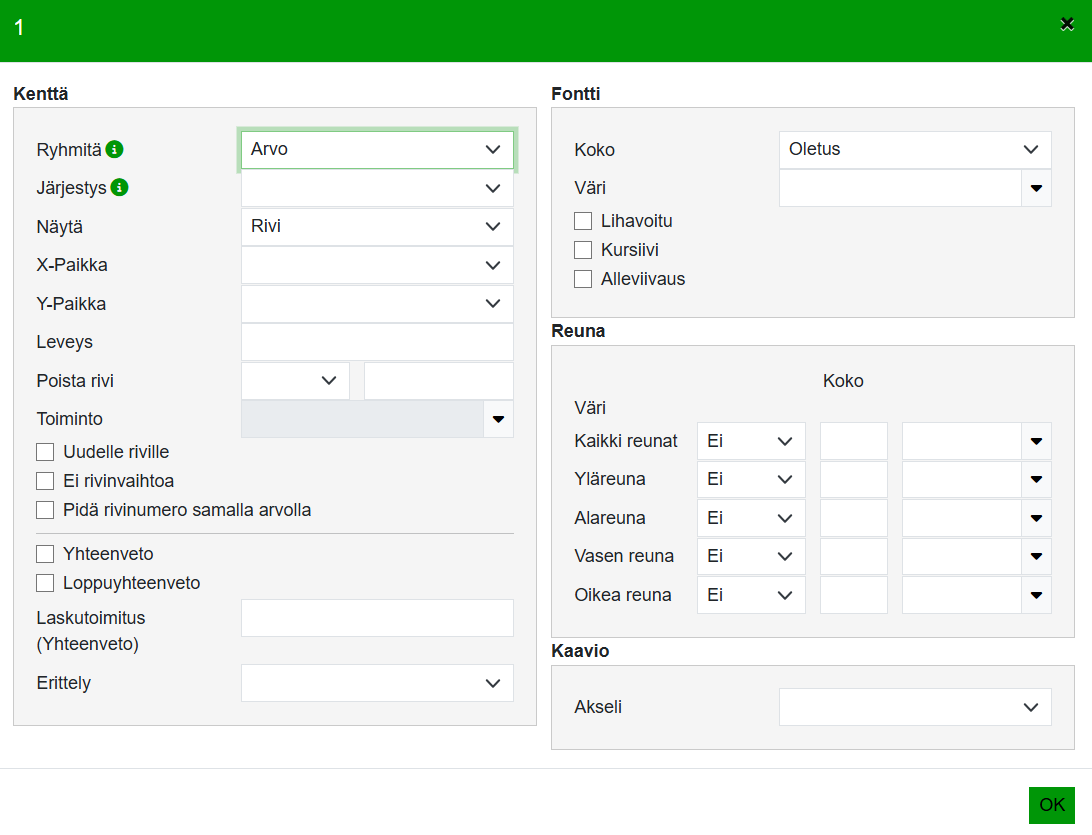Screen dimensions: 1092x835
Task: Open the Toiminto arrow picker
Action: coord(498,419)
